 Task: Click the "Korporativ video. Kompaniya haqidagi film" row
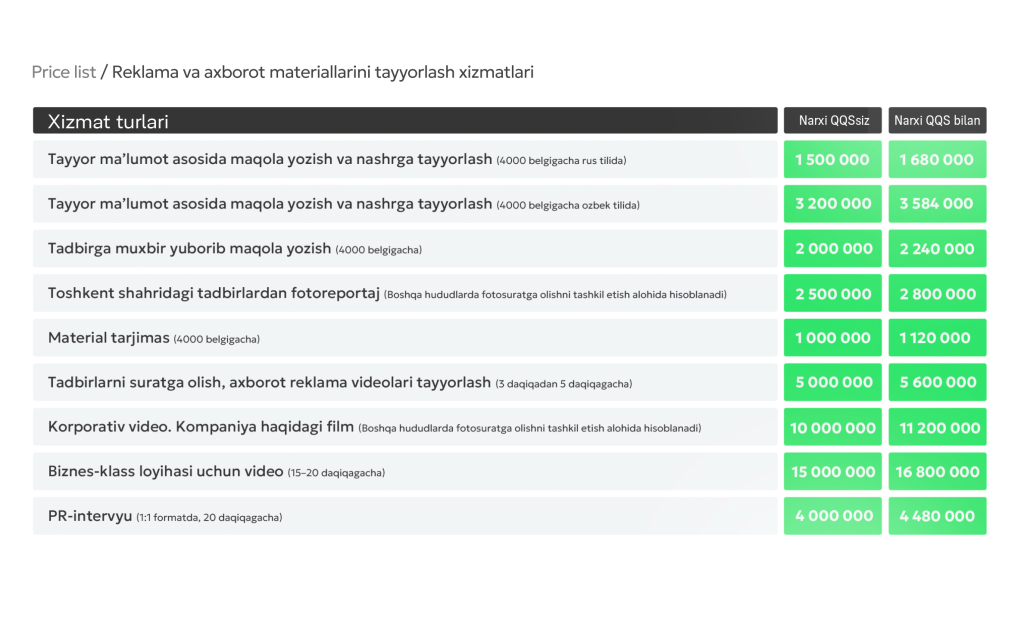(x=405, y=428)
